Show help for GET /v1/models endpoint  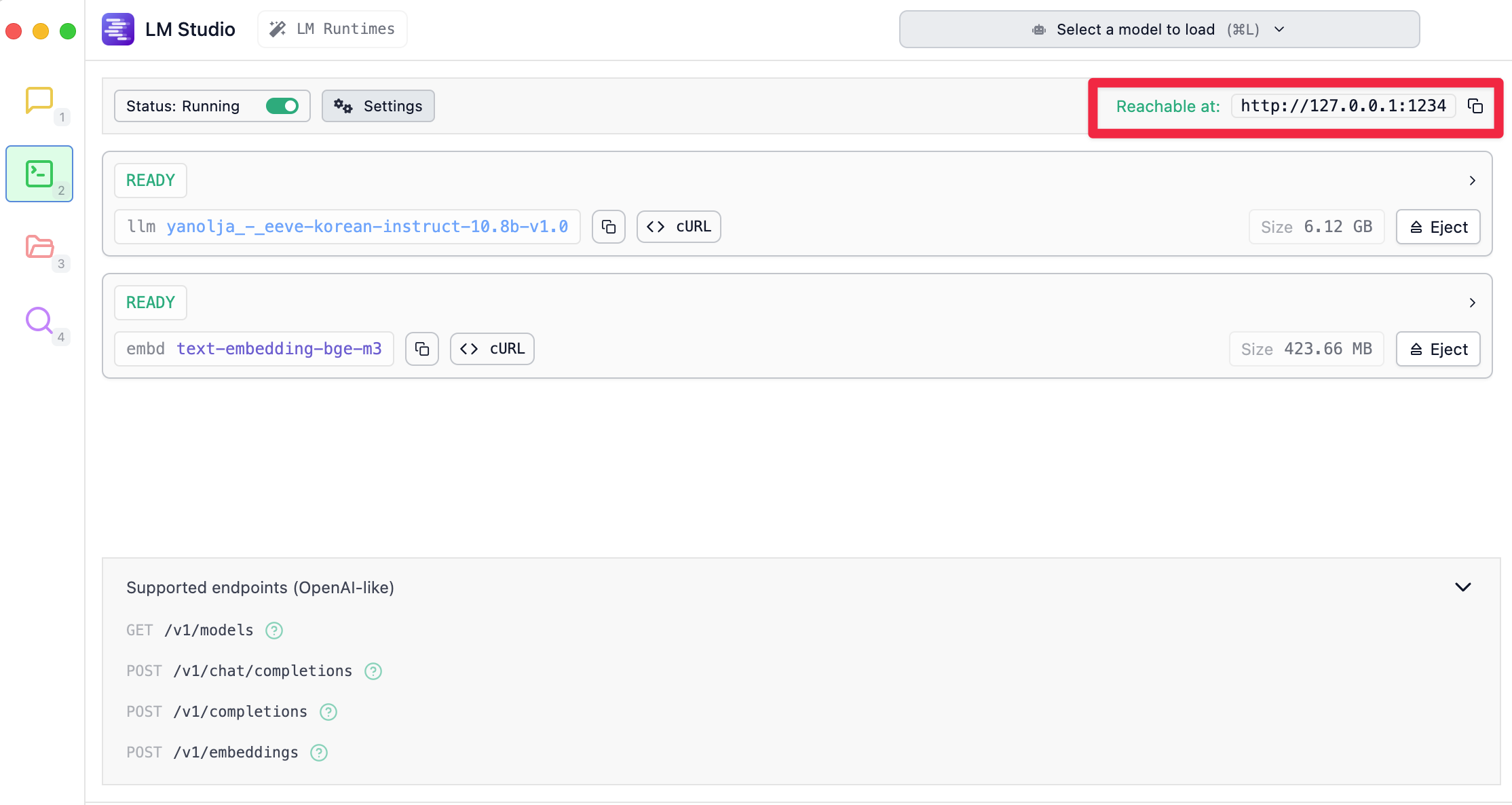click(274, 631)
